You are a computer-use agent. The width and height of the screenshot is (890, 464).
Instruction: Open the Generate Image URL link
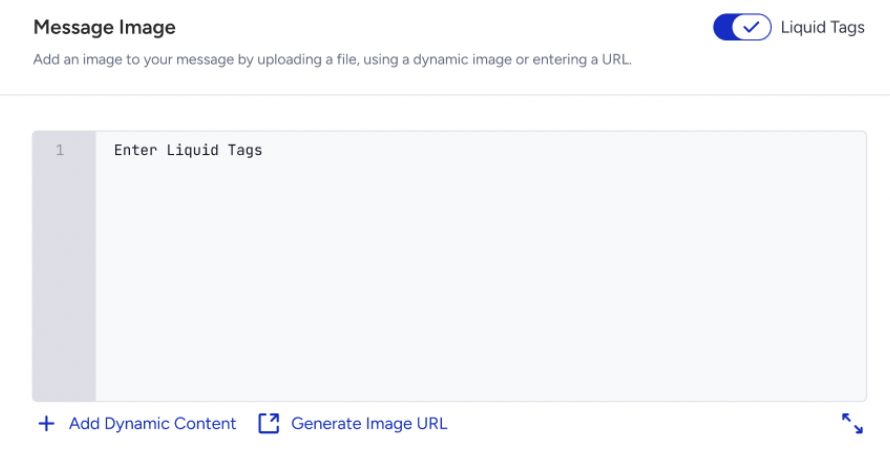pyautogui.click(x=353, y=424)
